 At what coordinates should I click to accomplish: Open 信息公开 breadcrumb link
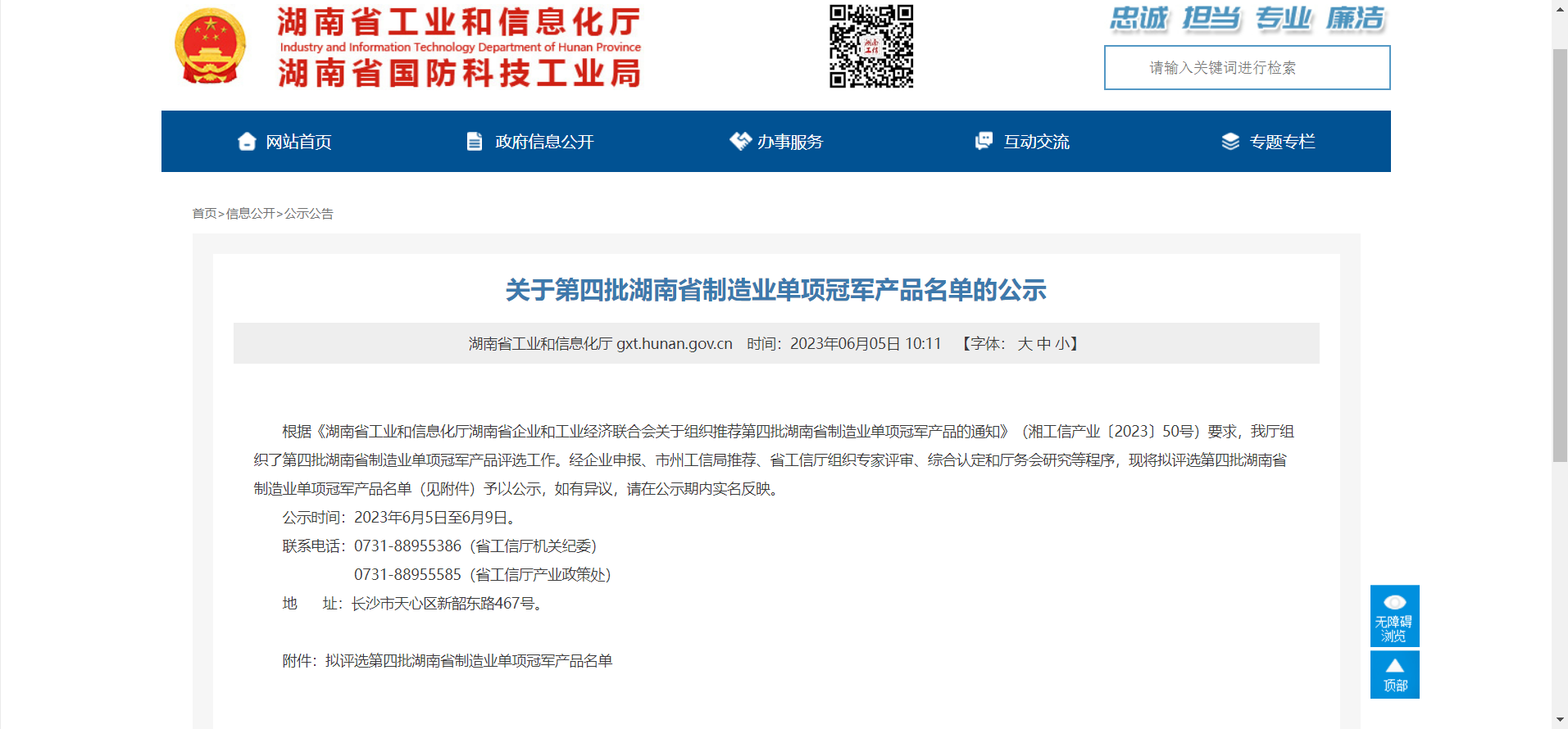click(x=250, y=214)
